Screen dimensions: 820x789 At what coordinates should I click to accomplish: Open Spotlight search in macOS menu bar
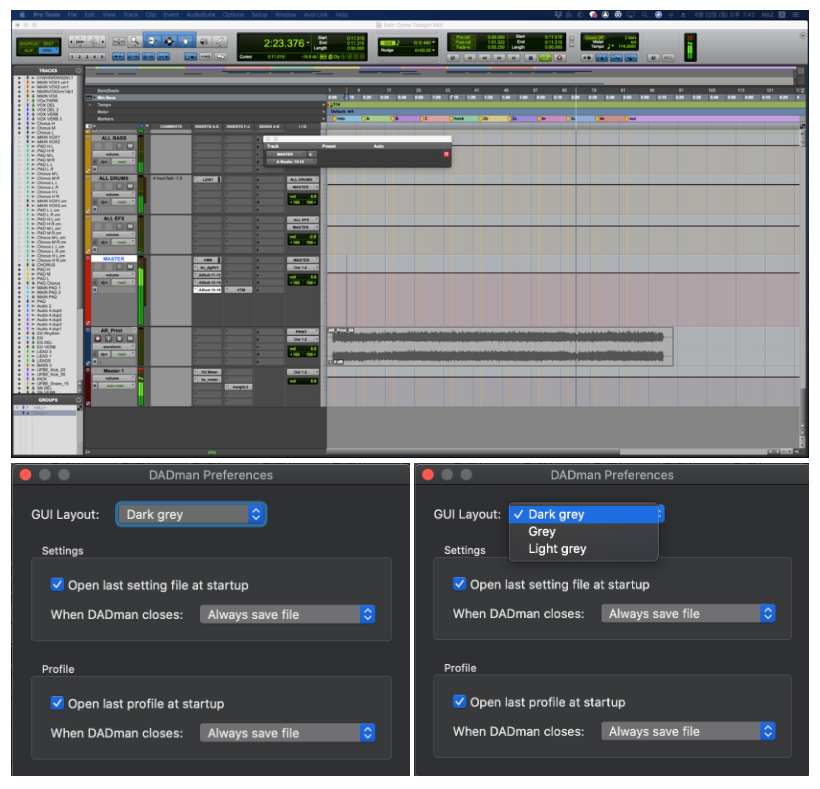(x=644, y=15)
